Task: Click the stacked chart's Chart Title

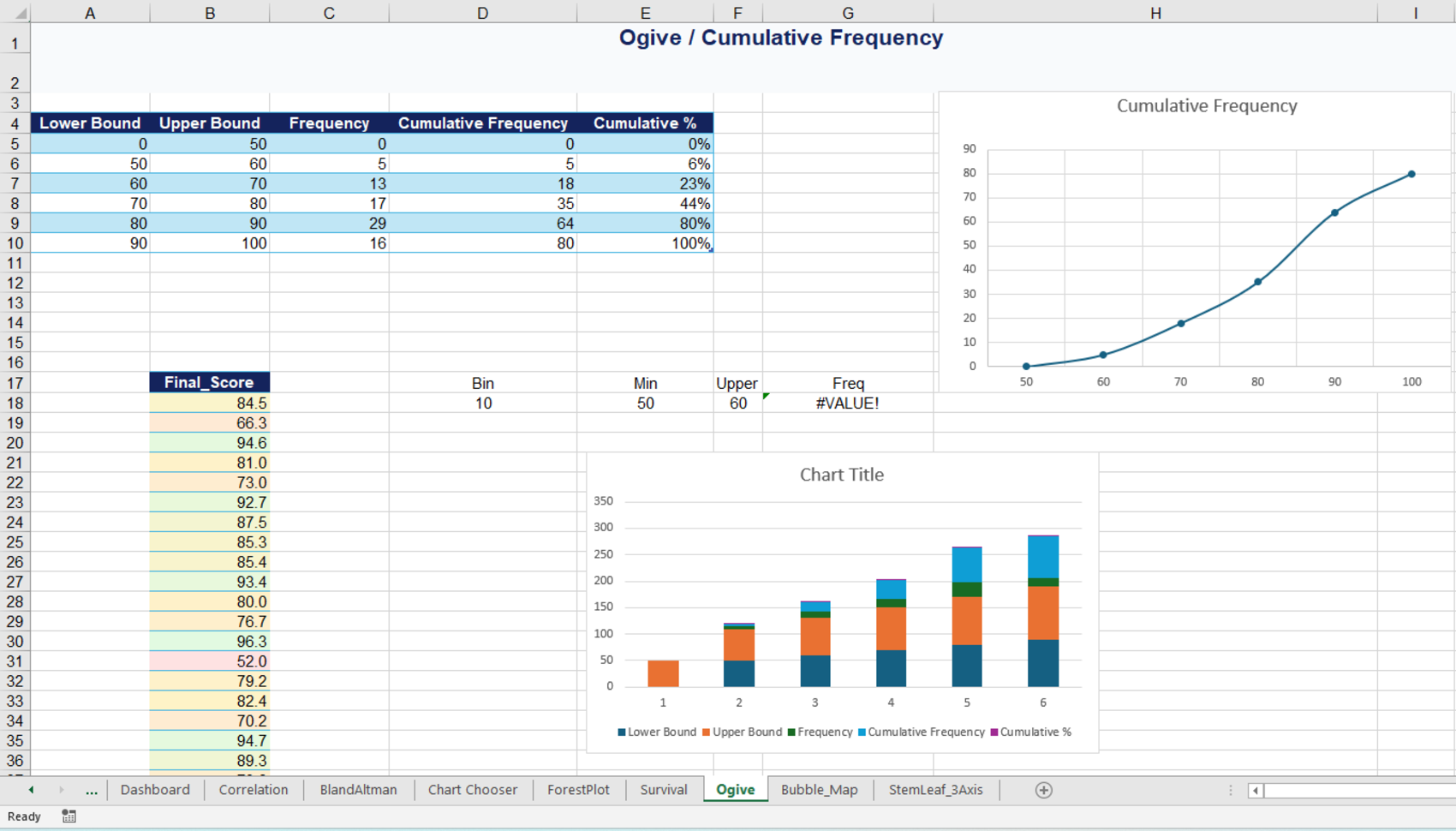Action: [x=842, y=475]
